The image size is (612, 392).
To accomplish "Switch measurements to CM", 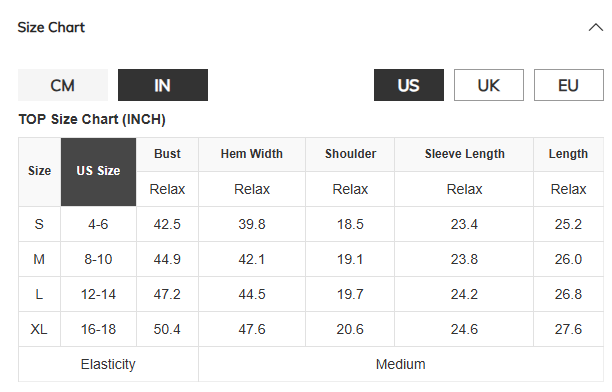I will (x=63, y=85).
